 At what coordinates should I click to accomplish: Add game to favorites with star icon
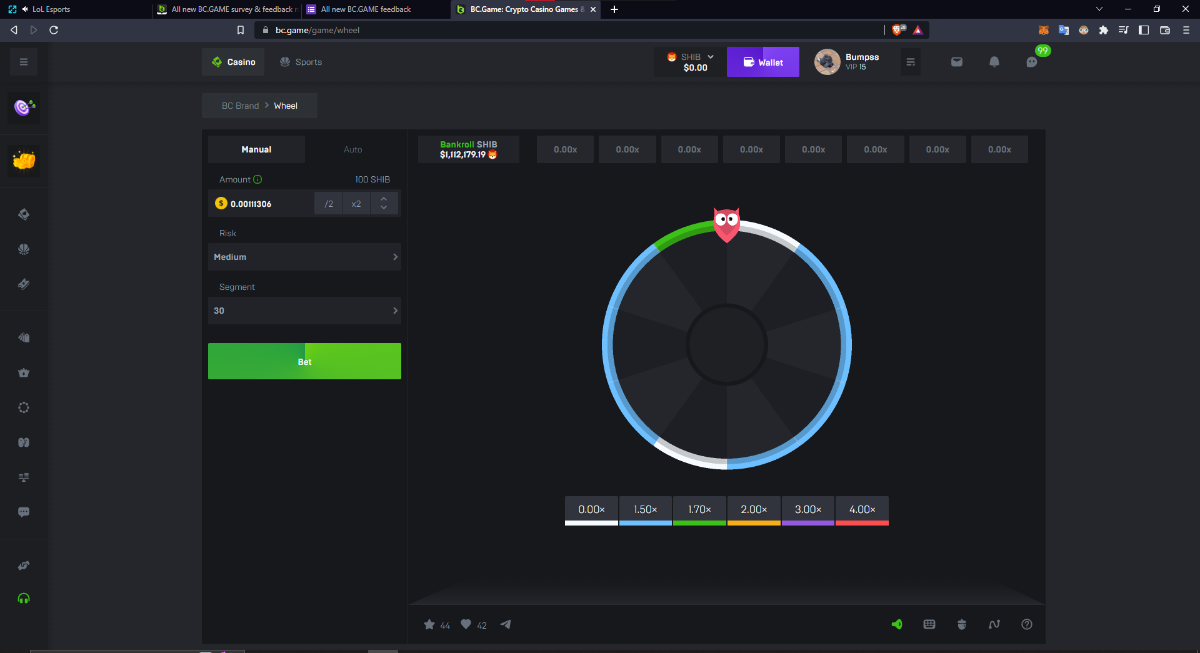(429, 625)
